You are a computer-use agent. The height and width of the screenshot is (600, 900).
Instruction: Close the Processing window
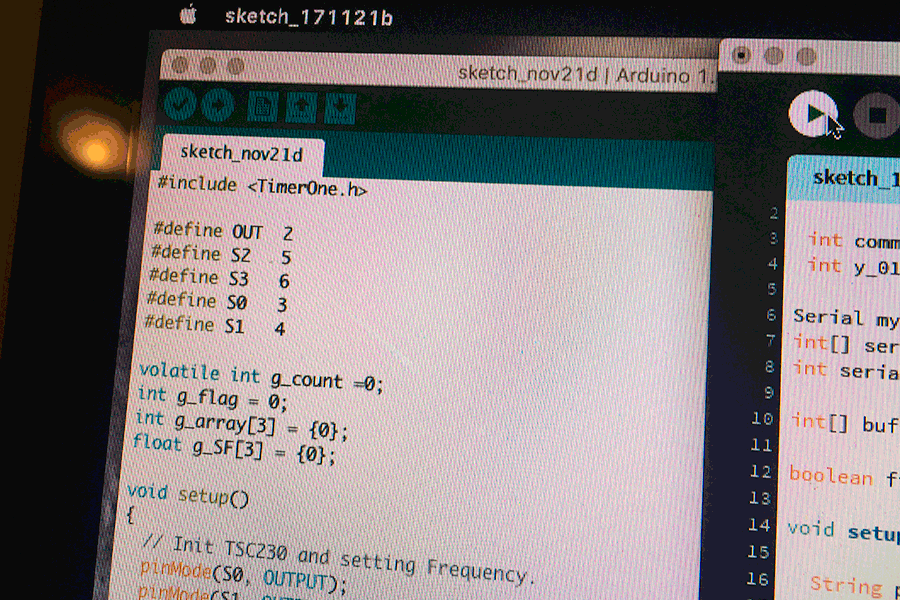741,55
